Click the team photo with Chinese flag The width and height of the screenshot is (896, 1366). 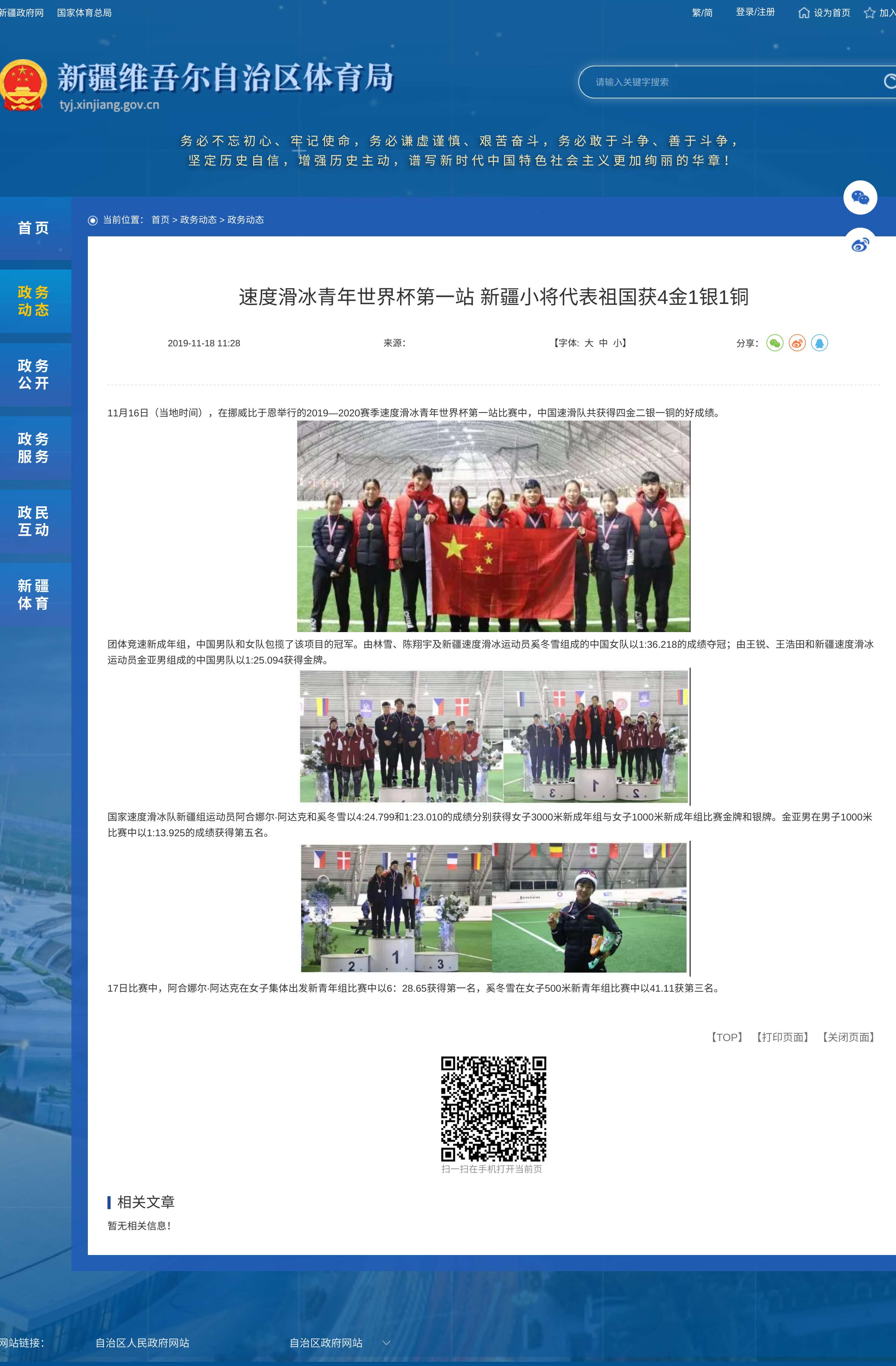493,526
